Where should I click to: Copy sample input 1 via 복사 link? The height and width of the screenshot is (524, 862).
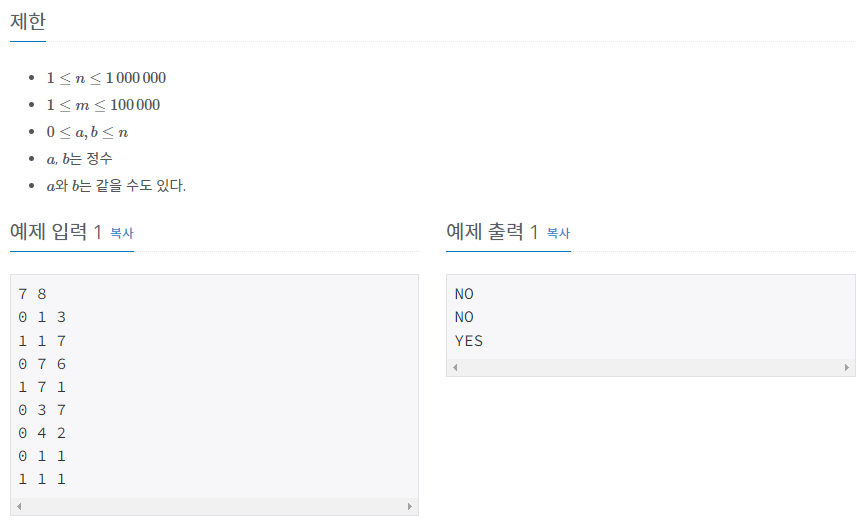121,233
